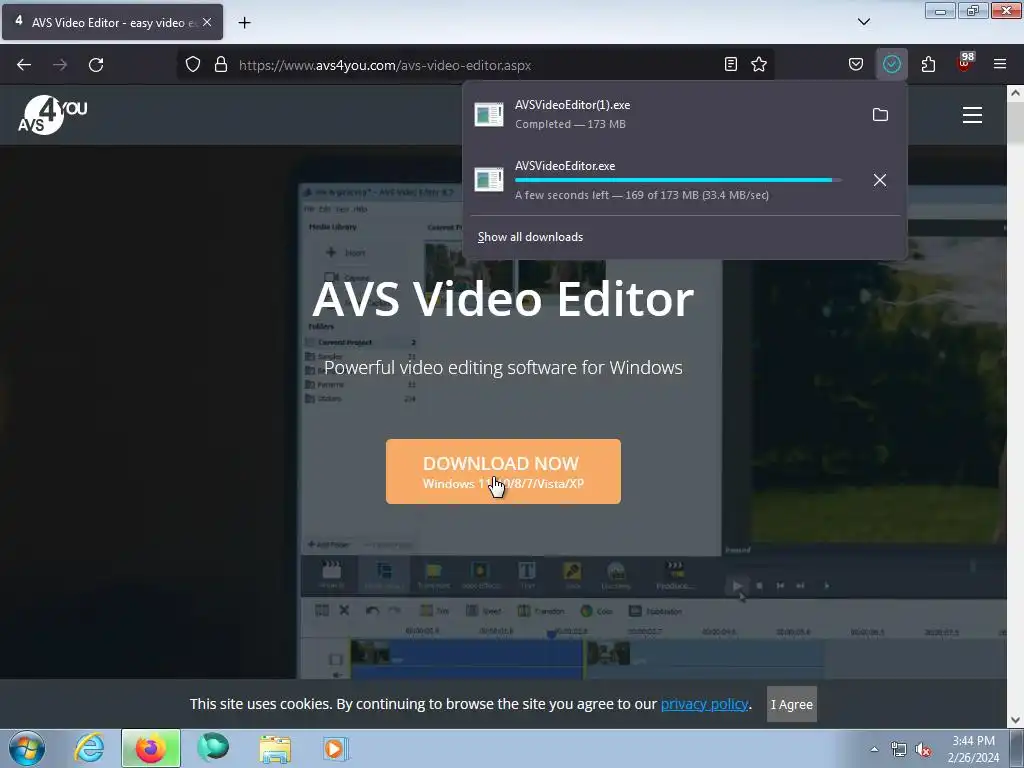The image size is (1024, 768).
Task: Launch the media player taskbar icon
Action: coord(336,748)
